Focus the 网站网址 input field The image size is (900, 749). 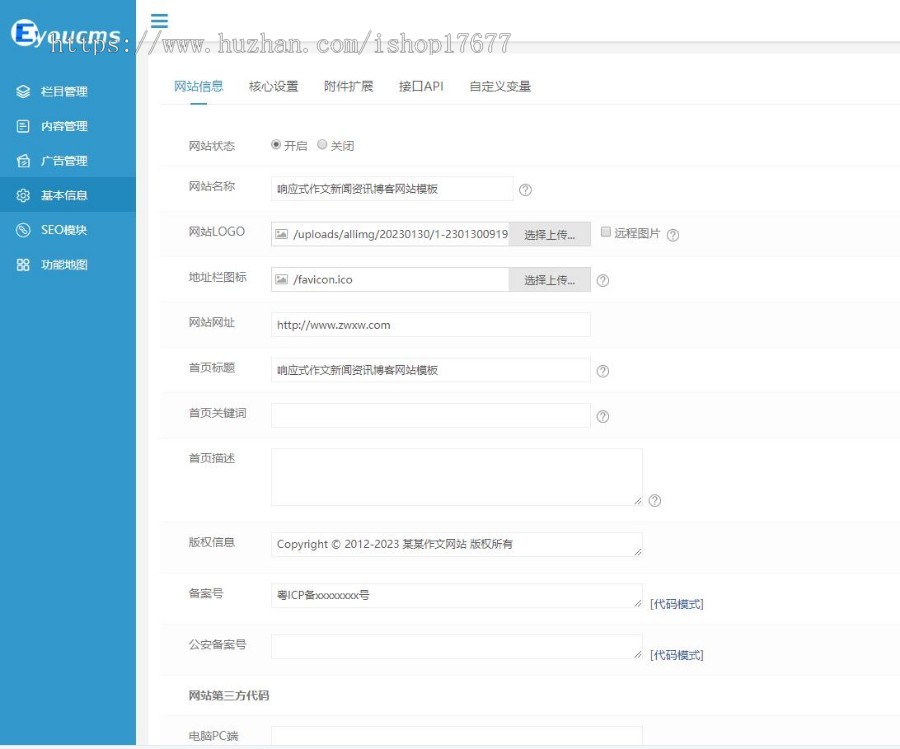(430, 325)
